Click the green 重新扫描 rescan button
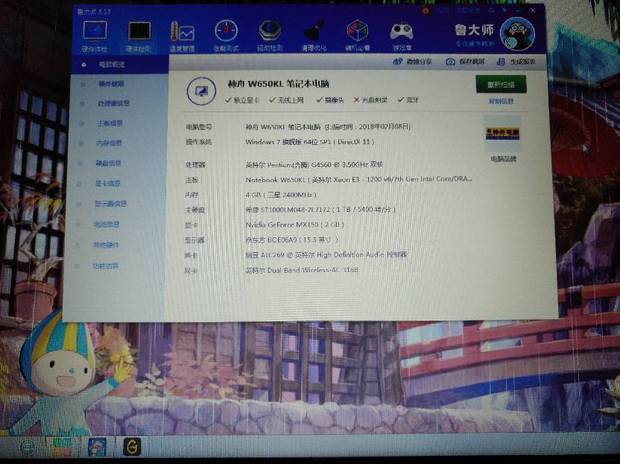The height and width of the screenshot is (464, 620). point(501,84)
